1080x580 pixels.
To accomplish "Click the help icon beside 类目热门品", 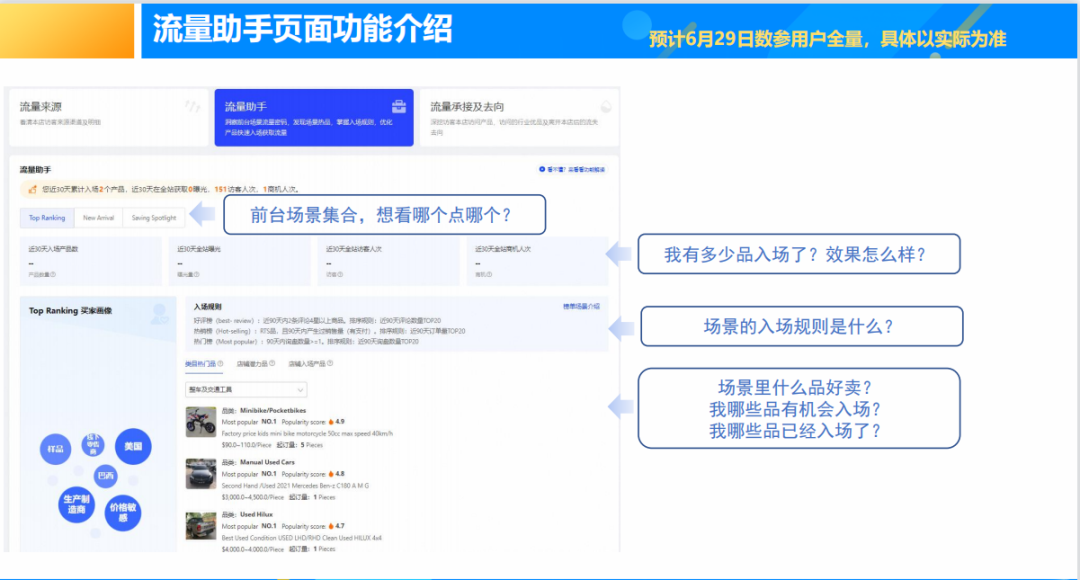I will [219, 365].
